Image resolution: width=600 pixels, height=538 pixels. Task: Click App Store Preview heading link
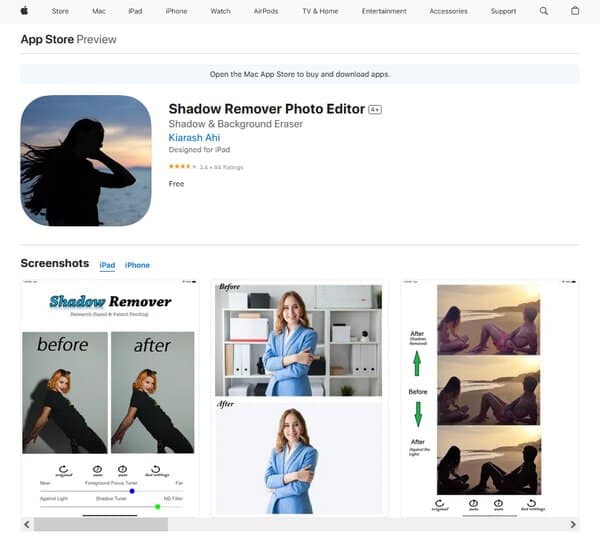(68, 39)
